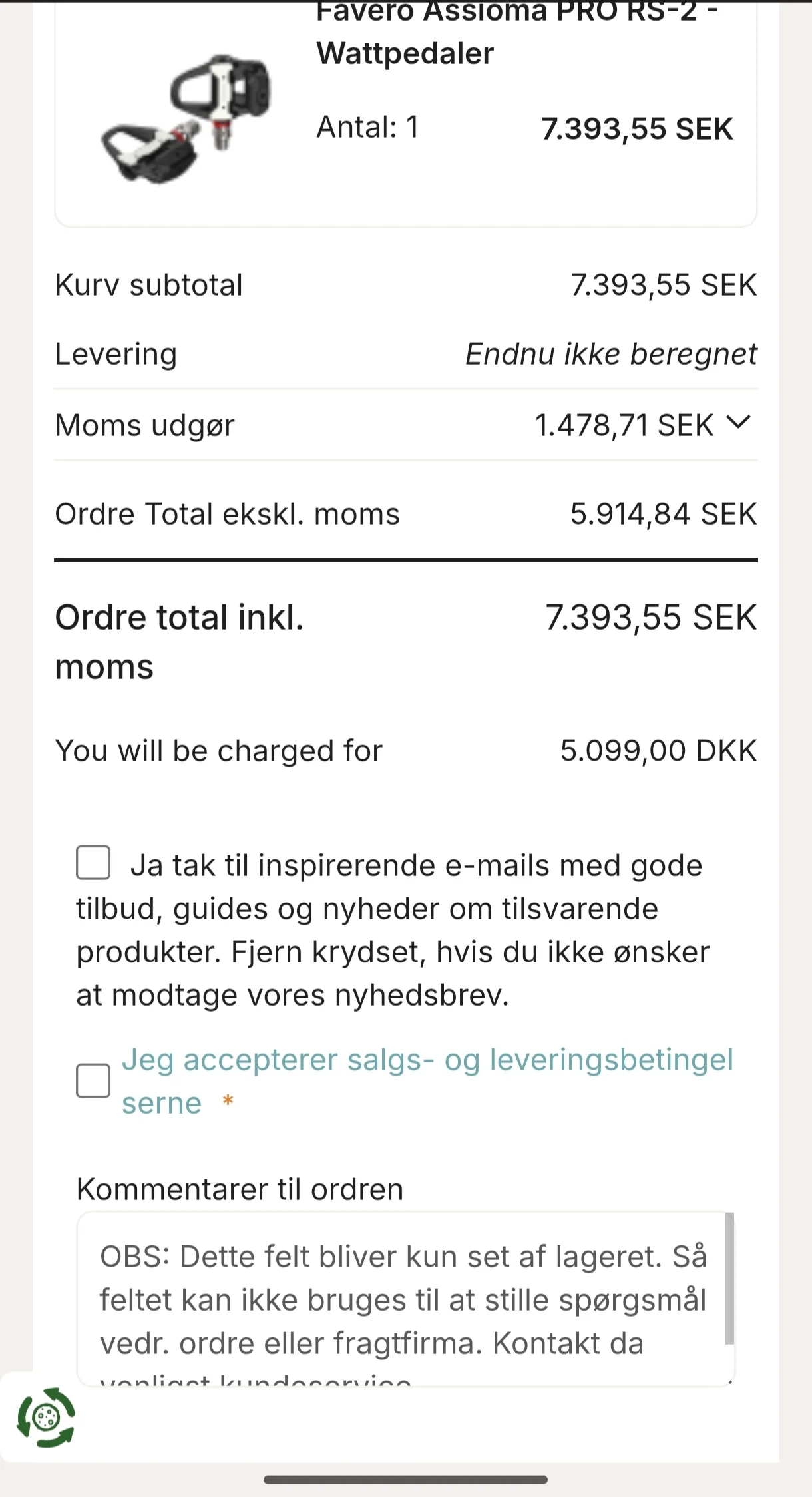812x1497 pixels.
Task: Click the 5.099,00 DKK charge amount
Action: coord(658,751)
